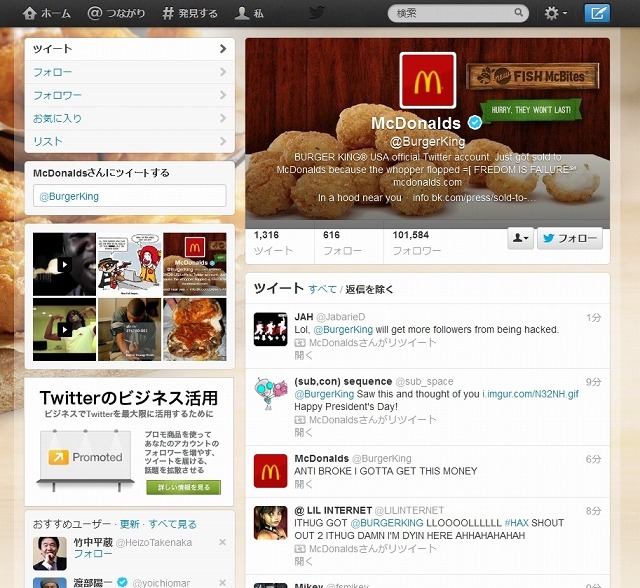Screen dimensions: 640x588
Task: Click the @BurgerKing tweet input field
Action: pos(130,196)
